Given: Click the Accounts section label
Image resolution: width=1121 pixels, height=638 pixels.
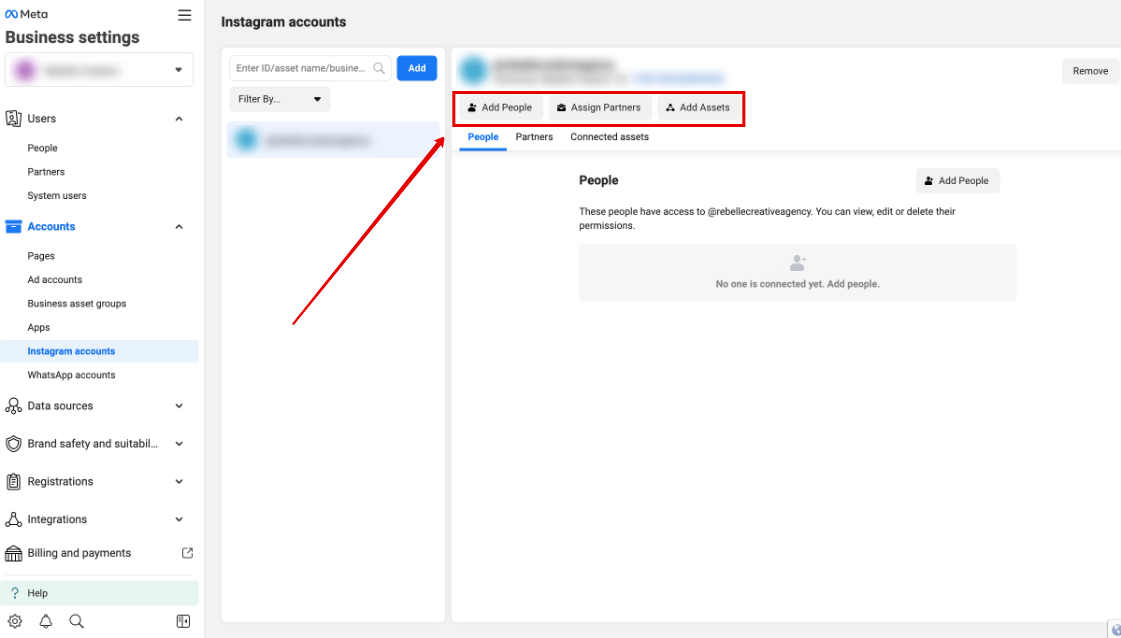Looking at the screenshot, I should tap(51, 227).
